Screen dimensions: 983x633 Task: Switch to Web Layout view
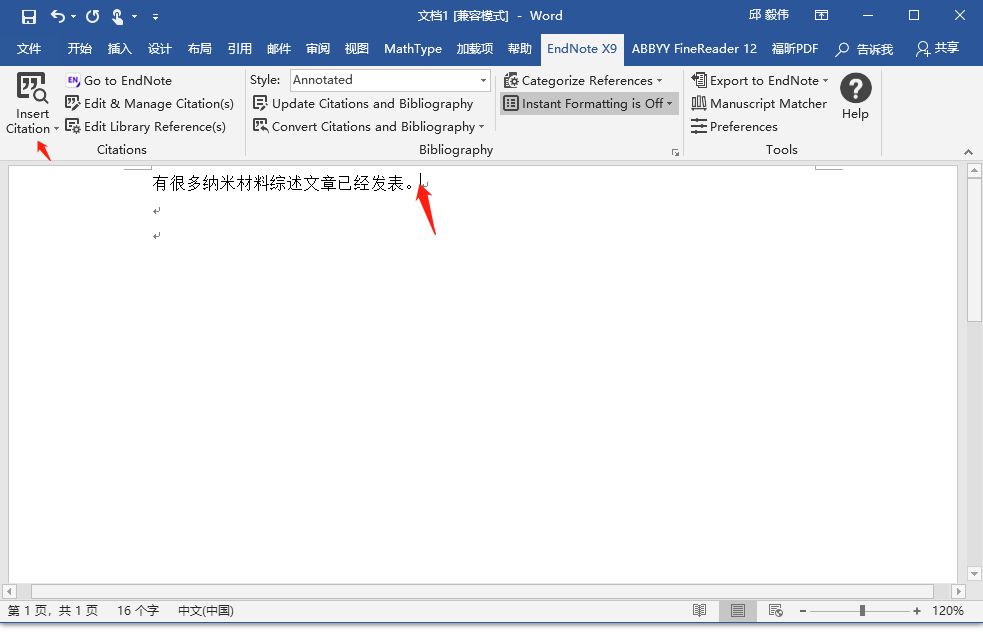[x=775, y=610]
